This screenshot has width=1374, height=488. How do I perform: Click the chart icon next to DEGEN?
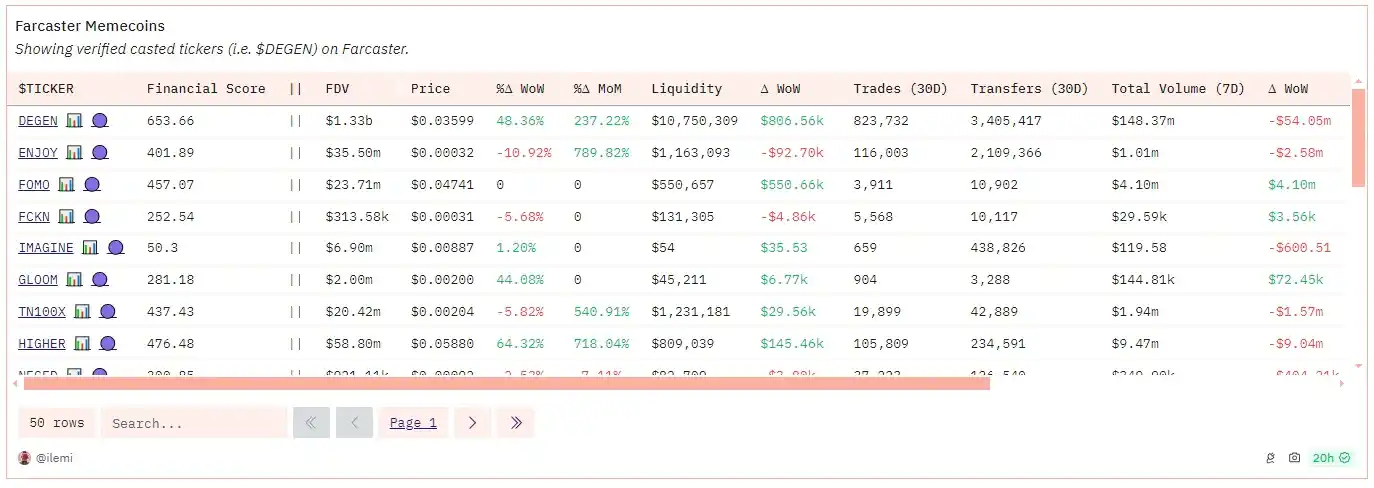(74, 121)
